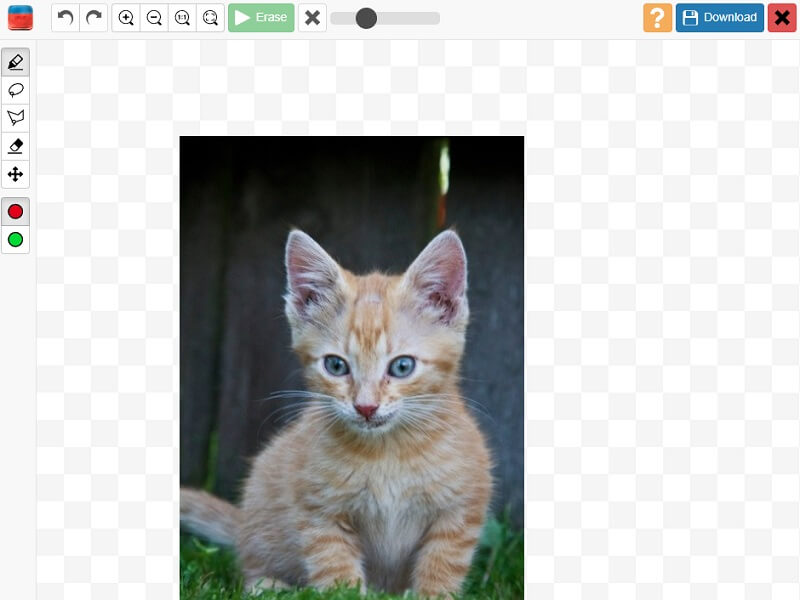The width and height of the screenshot is (800, 600).
Task: Clear the current selection mask
Action: coord(311,17)
